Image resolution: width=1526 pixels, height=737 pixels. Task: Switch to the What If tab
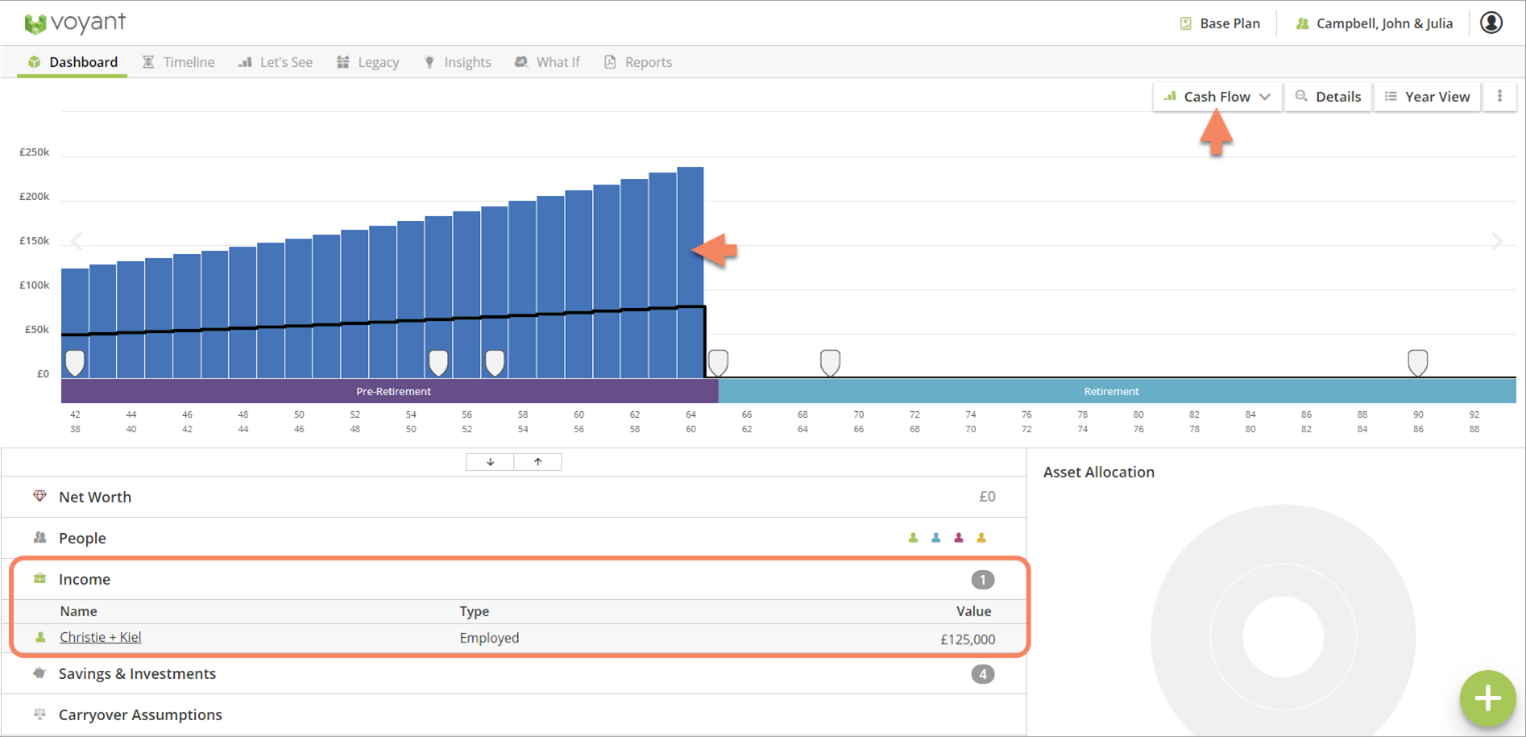(x=548, y=61)
